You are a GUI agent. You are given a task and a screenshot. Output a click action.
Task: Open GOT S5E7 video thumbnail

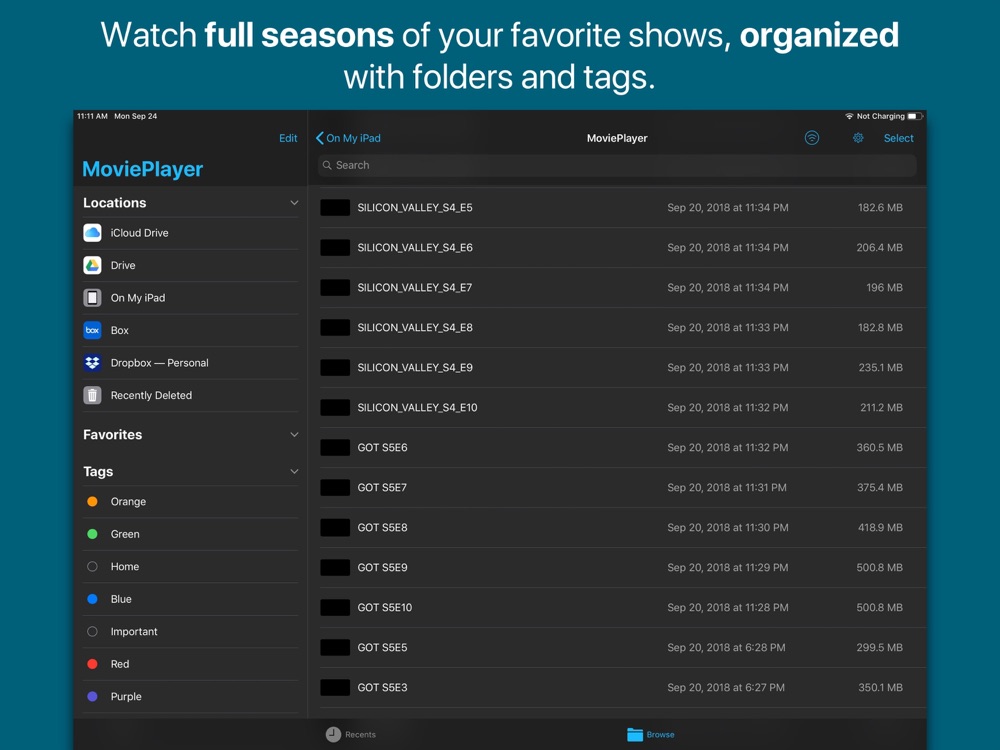click(335, 488)
